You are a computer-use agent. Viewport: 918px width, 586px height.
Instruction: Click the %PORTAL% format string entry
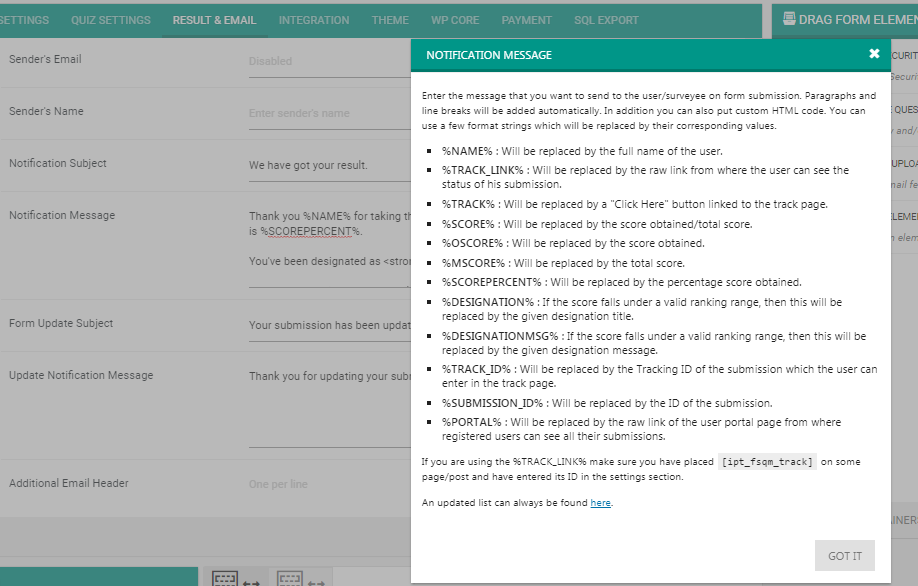(641, 429)
